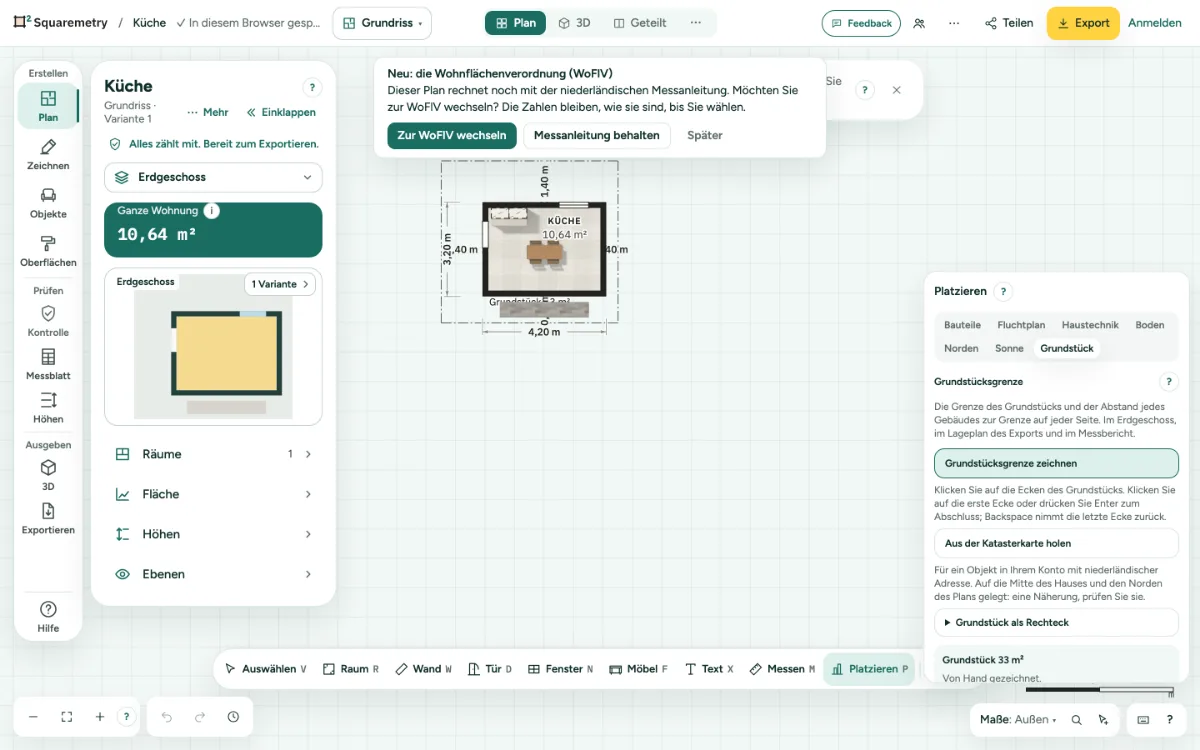Open the Kontrolle check panel
Screen dimensions: 1200x750
(48, 321)
